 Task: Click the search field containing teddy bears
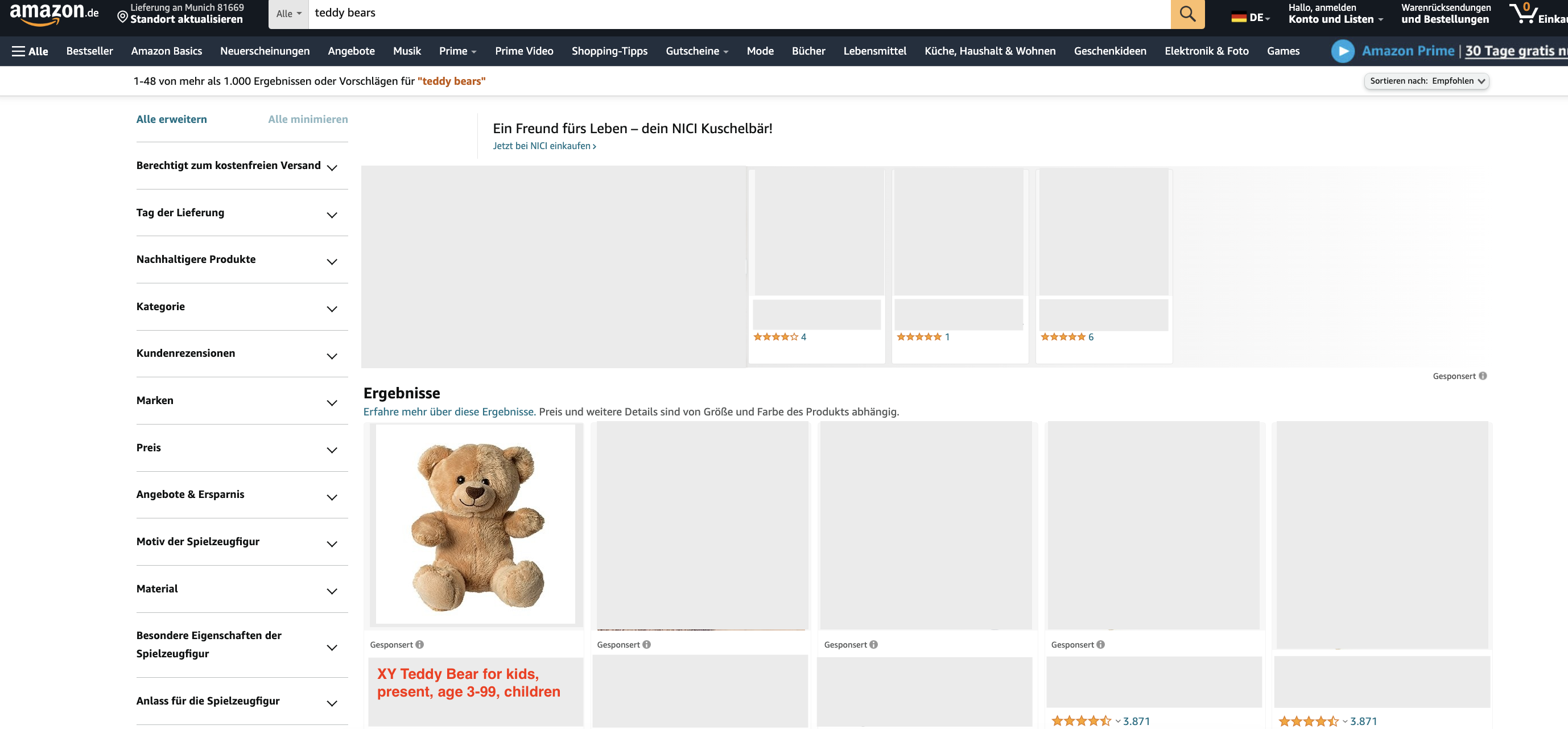coord(739,14)
